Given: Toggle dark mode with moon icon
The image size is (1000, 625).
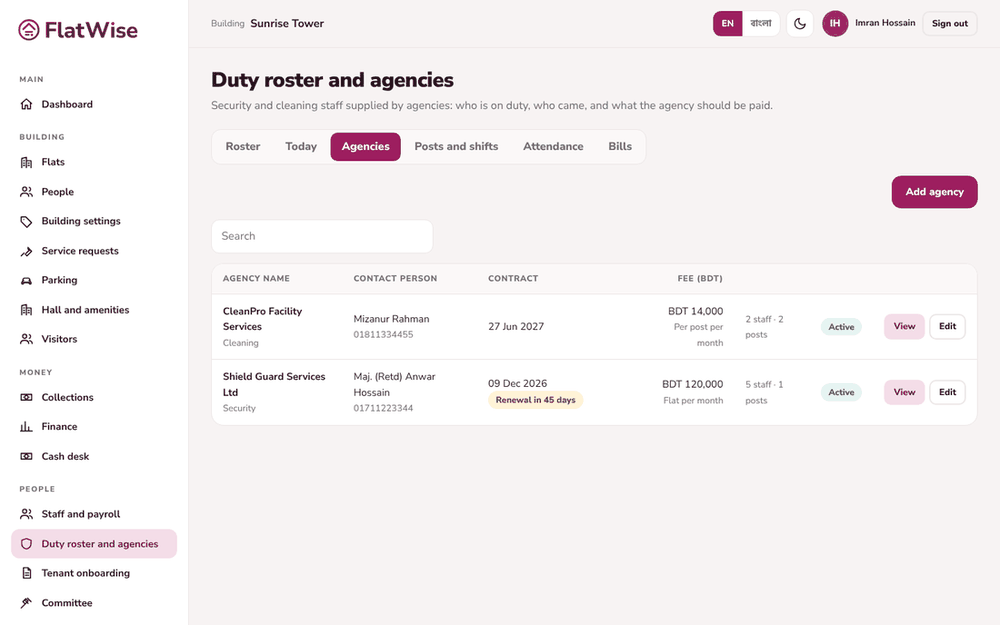Looking at the screenshot, I should click(800, 24).
